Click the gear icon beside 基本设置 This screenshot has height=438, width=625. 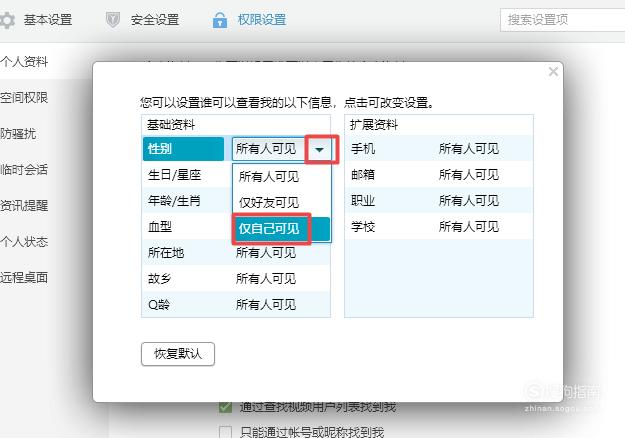[7, 20]
